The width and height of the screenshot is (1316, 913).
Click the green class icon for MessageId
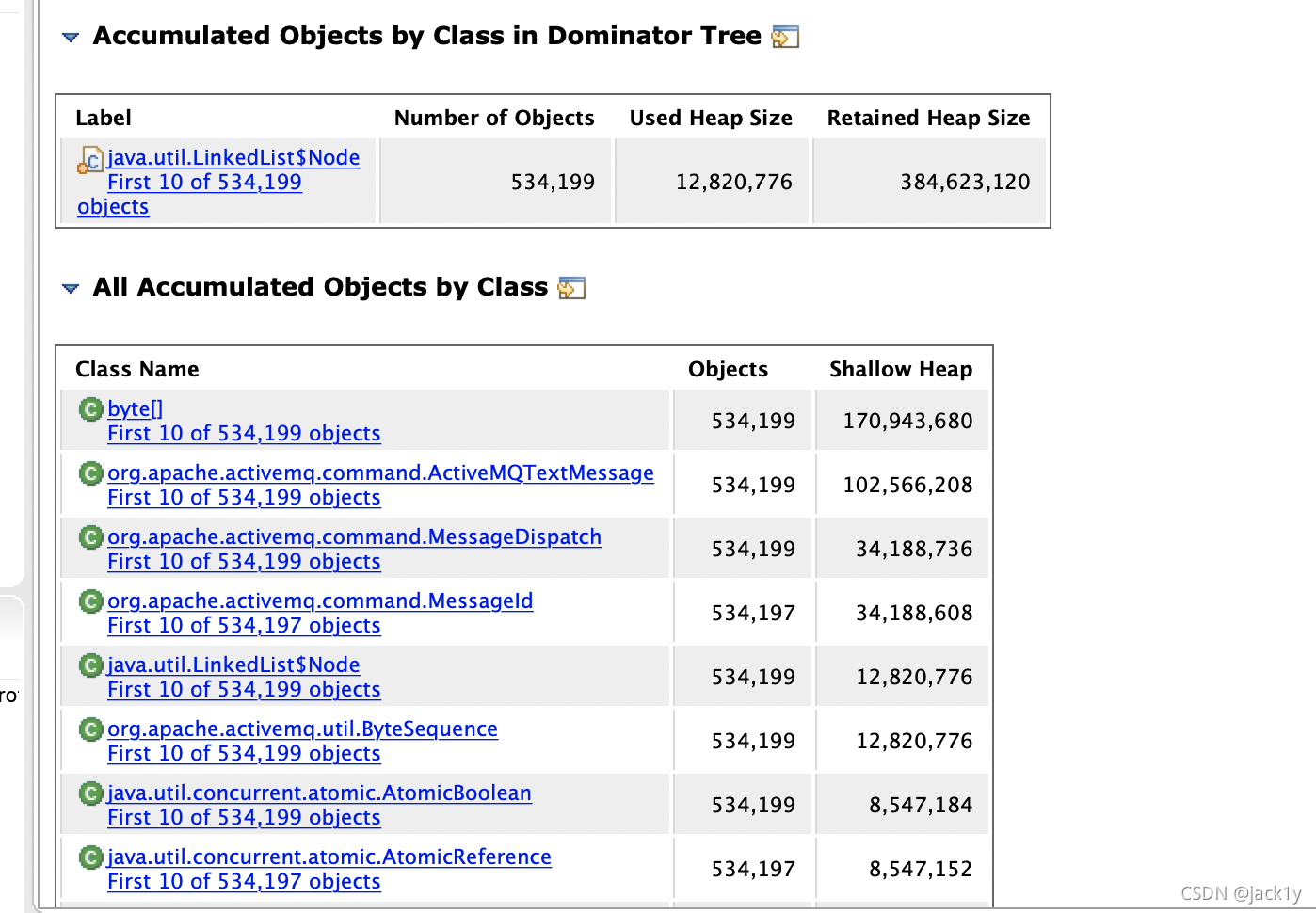click(90, 601)
